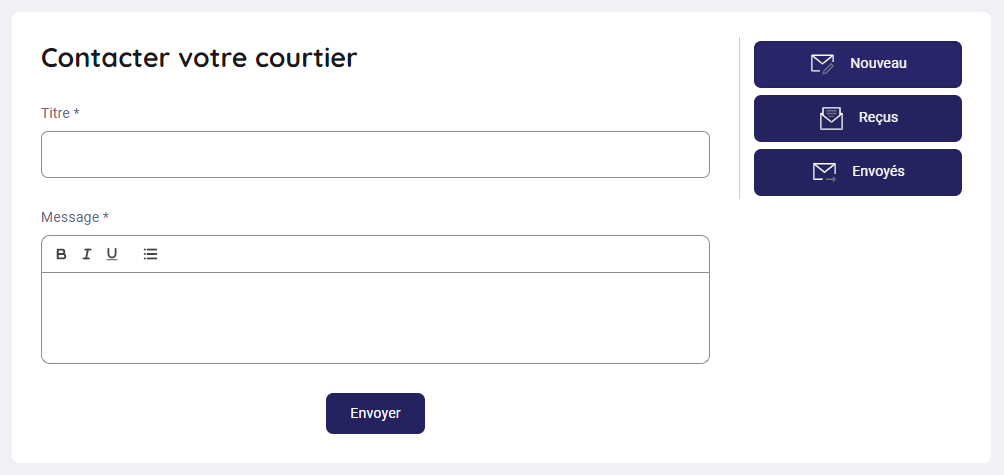Toggle underline formatting in the message editor
This screenshot has height=475, width=1004.
112,254
